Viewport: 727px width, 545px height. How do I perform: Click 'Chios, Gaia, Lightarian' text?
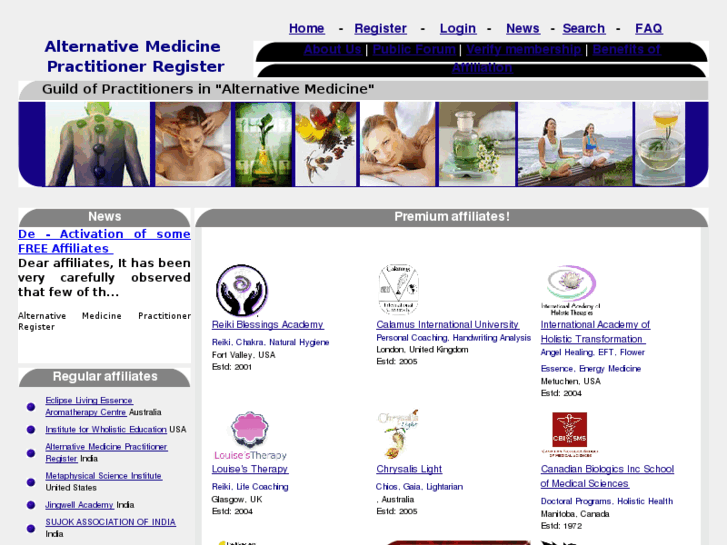click(x=419, y=487)
